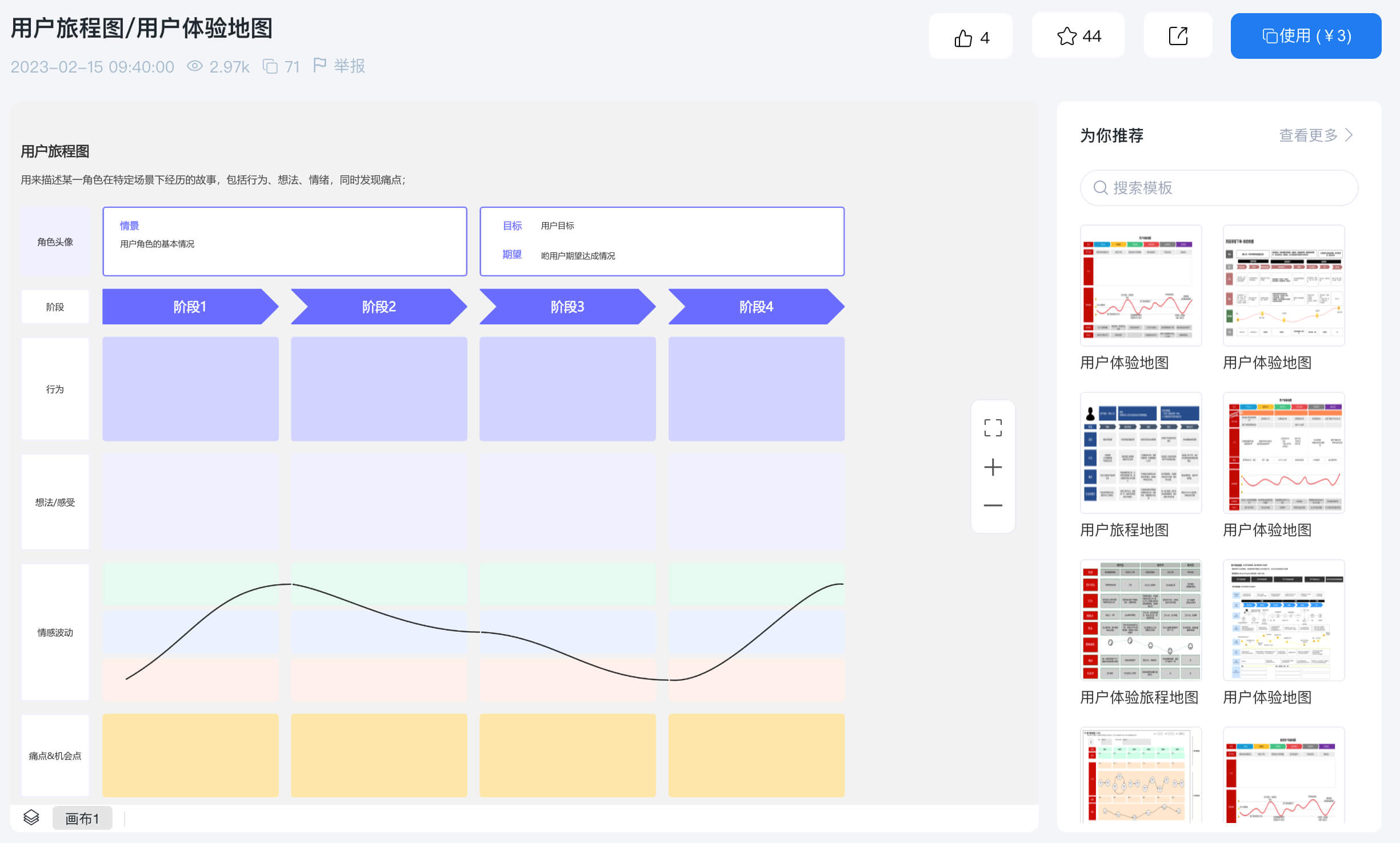This screenshot has height=843, width=1400.
Task: Click the 行为 row label
Action: coord(55,389)
